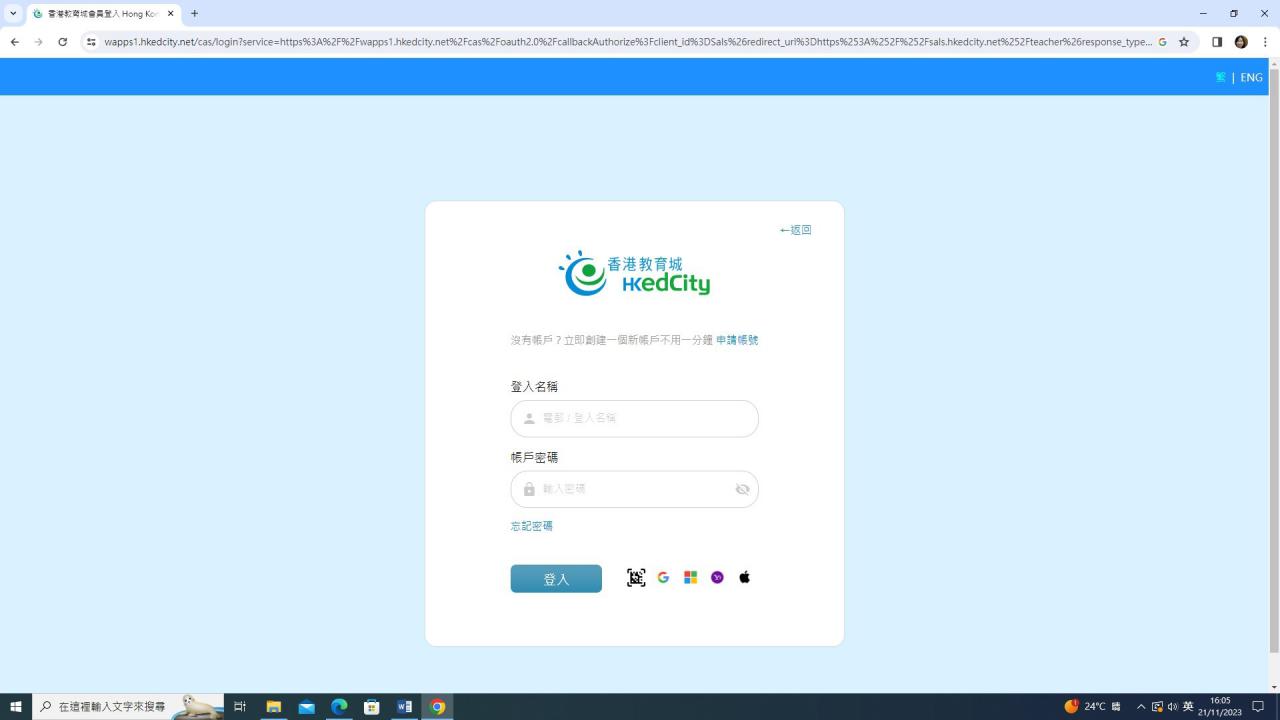Viewport: 1280px width, 720px height.
Task: Reload the page
Action: (x=62, y=42)
